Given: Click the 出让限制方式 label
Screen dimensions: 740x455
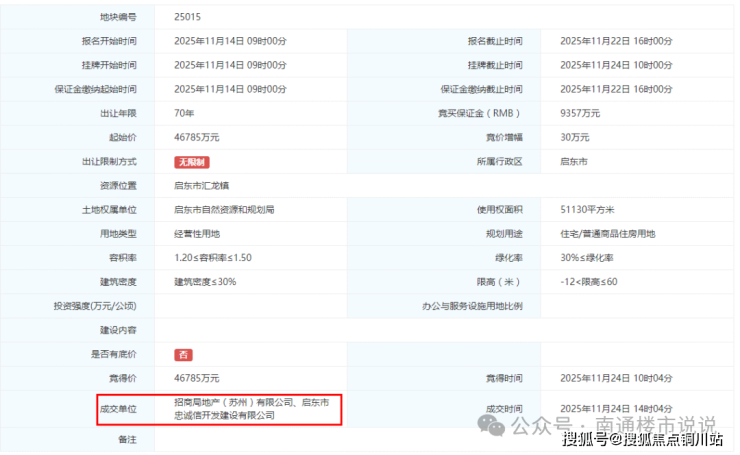Looking at the screenshot, I should pyautogui.click(x=109, y=161).
